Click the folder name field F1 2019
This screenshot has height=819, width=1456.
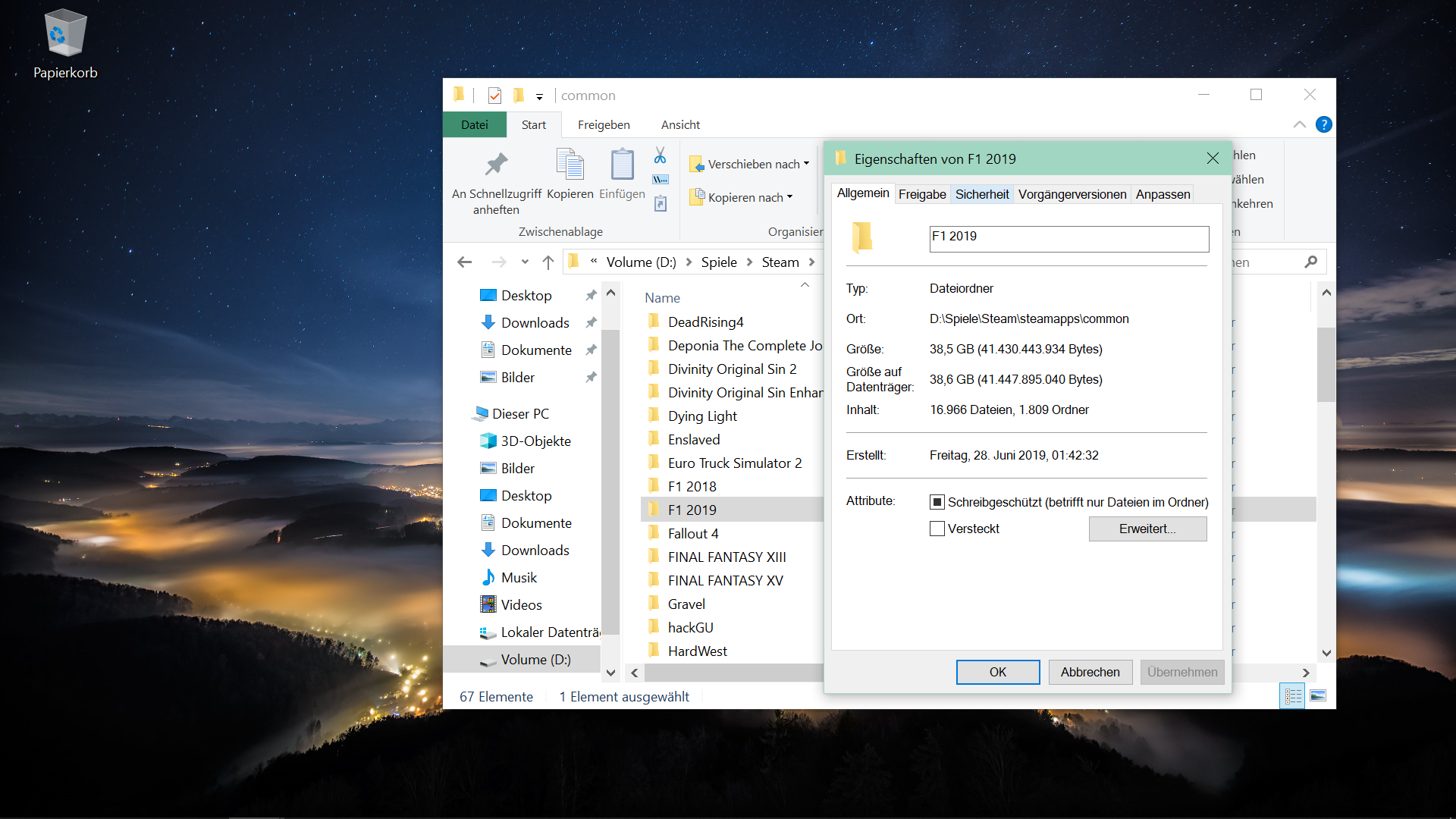[1068, 238]
